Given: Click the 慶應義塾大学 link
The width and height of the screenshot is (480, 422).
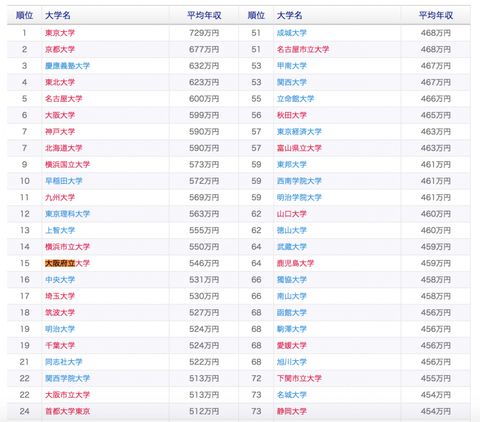Looking at the screenshot, I should [68, 66].
